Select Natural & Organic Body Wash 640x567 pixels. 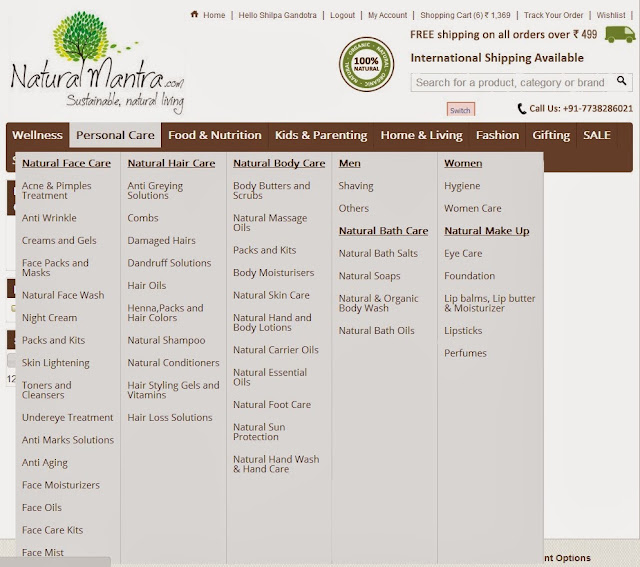click(x=378, y=303)
